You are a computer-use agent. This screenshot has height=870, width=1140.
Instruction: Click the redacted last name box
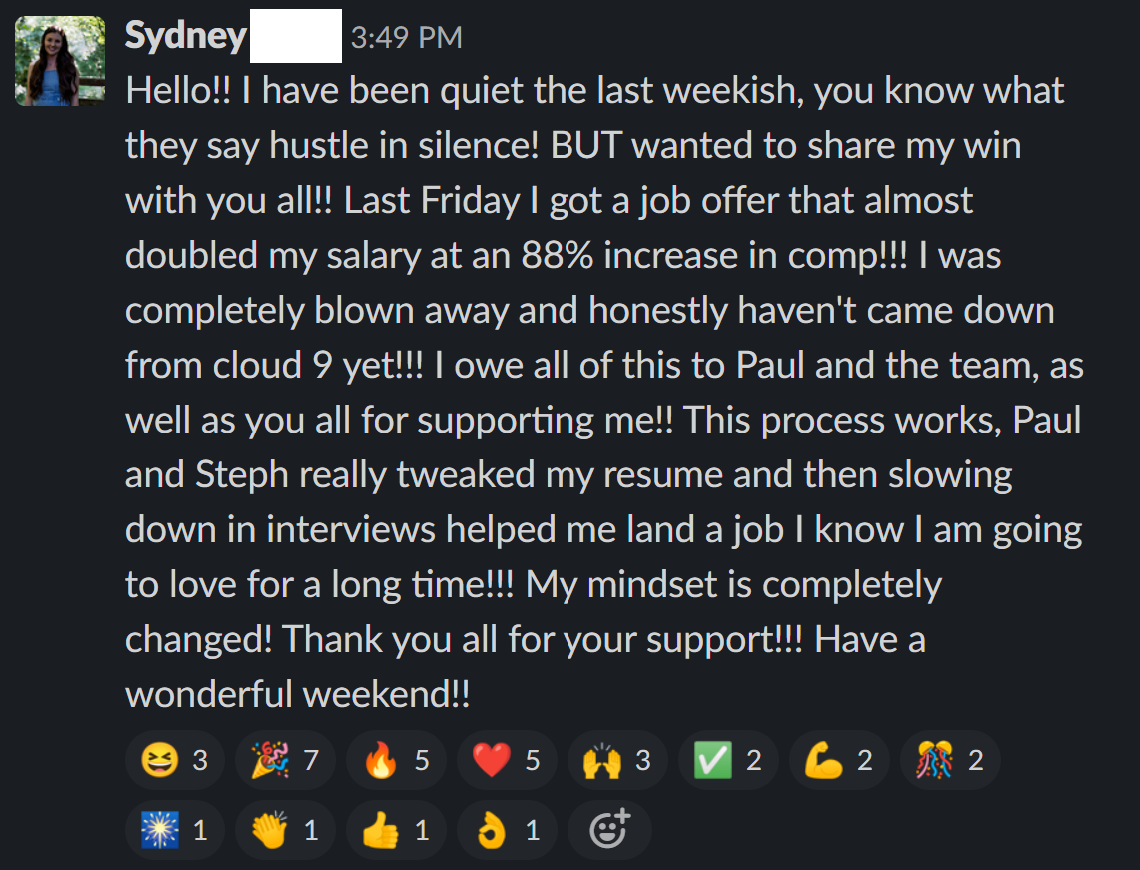pos(295,36)
